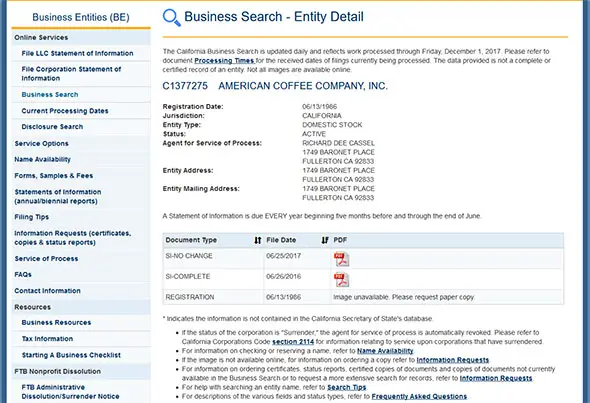This screenshot has height=403, width=590.
Task: Open PDF for SI-COMPLETE filing
Action: point(341,280)
